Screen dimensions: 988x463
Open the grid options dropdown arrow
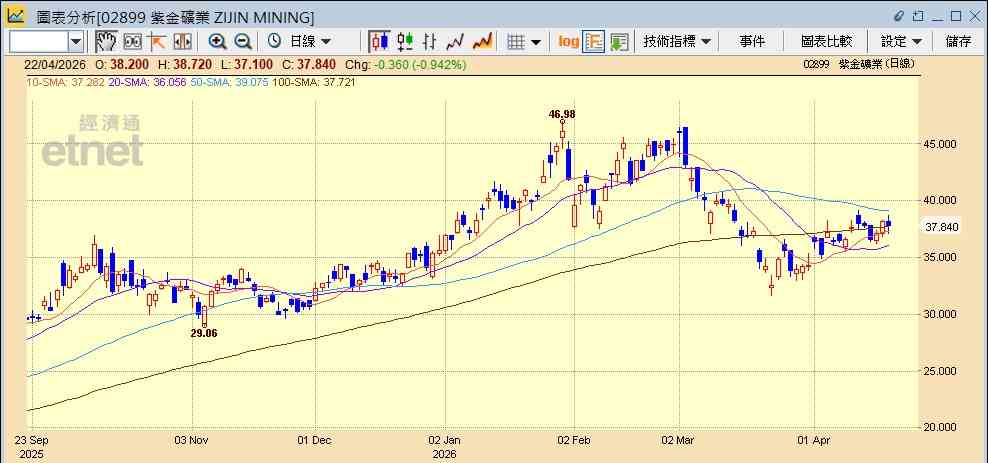536,42
